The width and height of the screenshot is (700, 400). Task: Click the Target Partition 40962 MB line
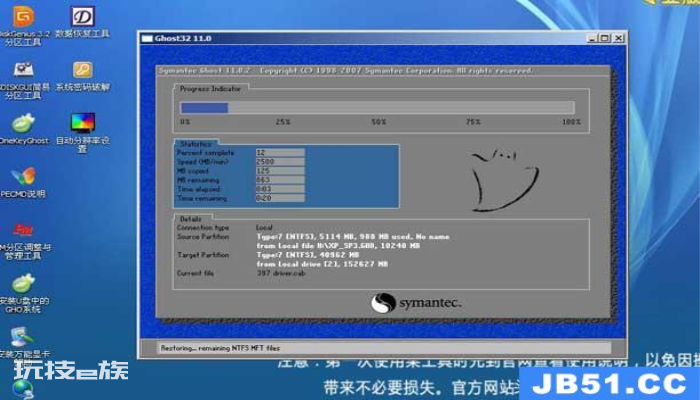[308, 255]
